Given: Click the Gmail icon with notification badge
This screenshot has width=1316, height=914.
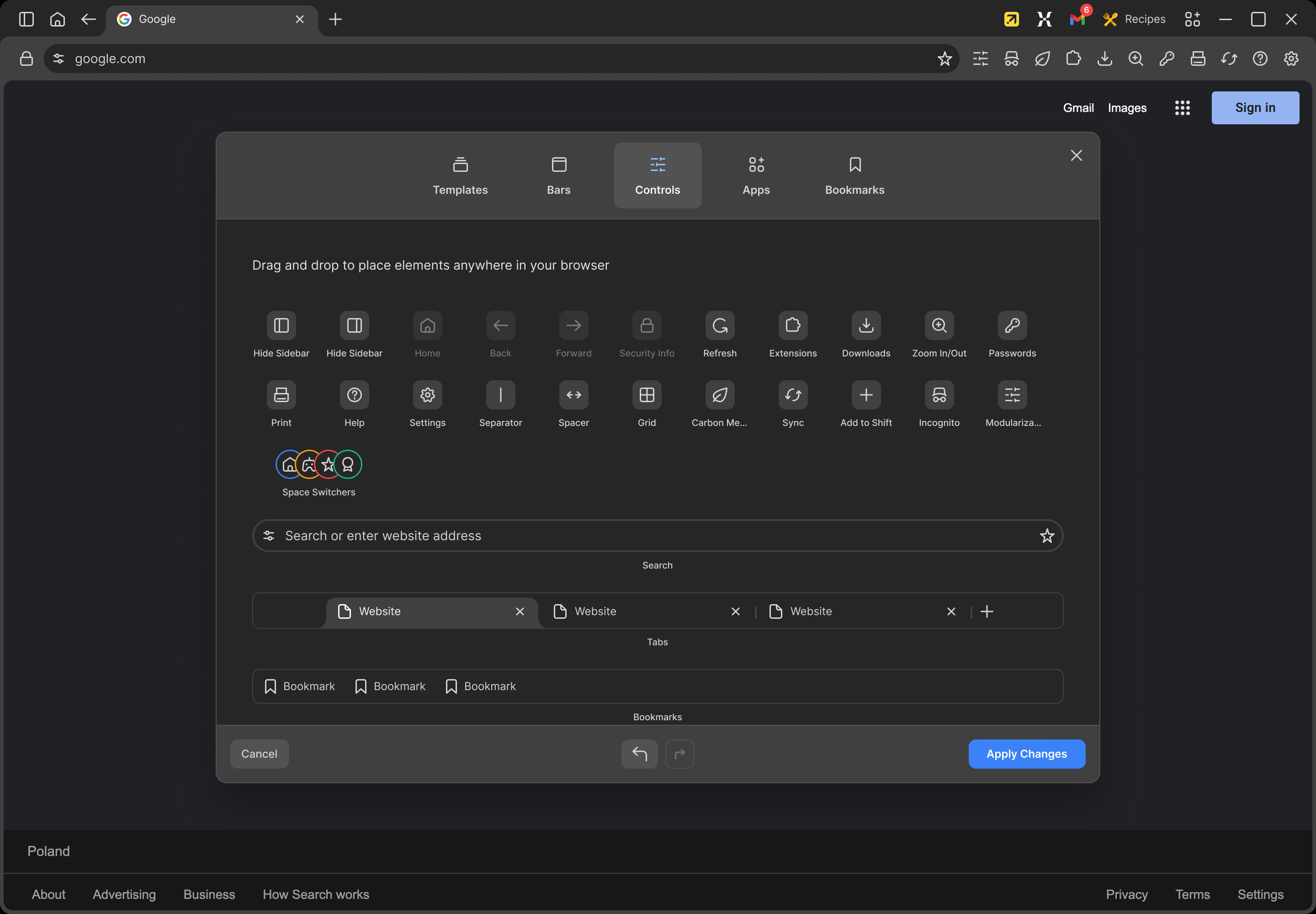Looking at the screenshot, I should [1078, 19].
